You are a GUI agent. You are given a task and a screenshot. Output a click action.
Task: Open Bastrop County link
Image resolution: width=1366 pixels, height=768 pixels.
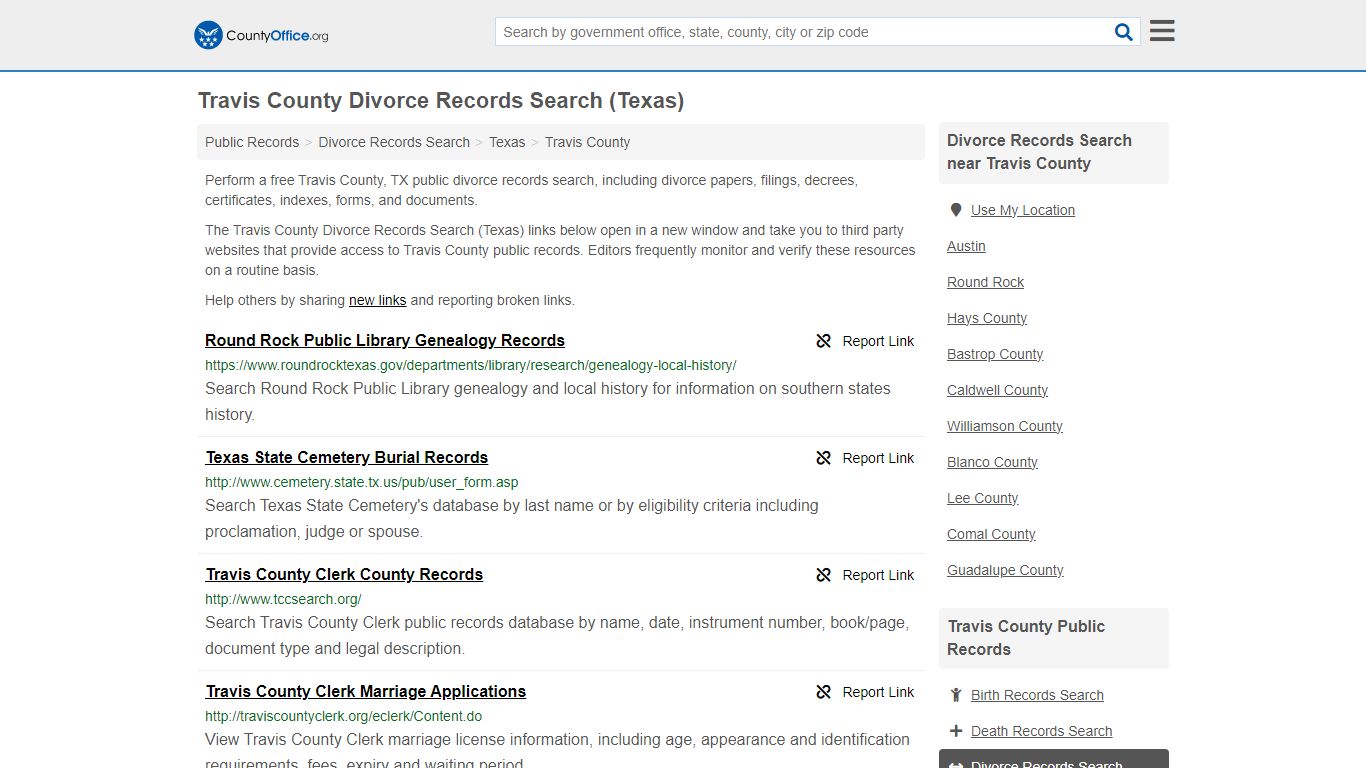click(995, 354)
